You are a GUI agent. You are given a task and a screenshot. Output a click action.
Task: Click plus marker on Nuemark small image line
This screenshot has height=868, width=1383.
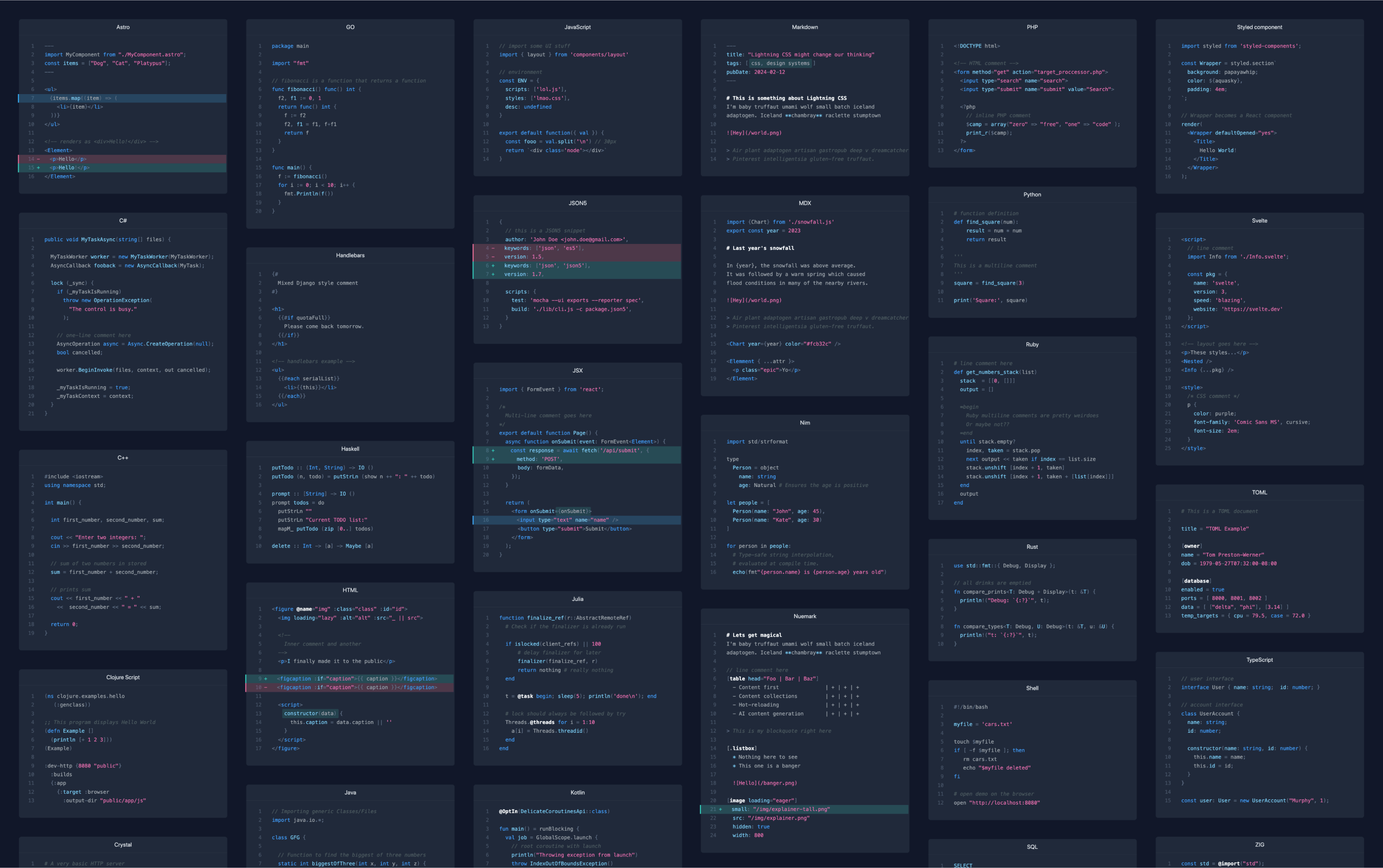[720, 810]
